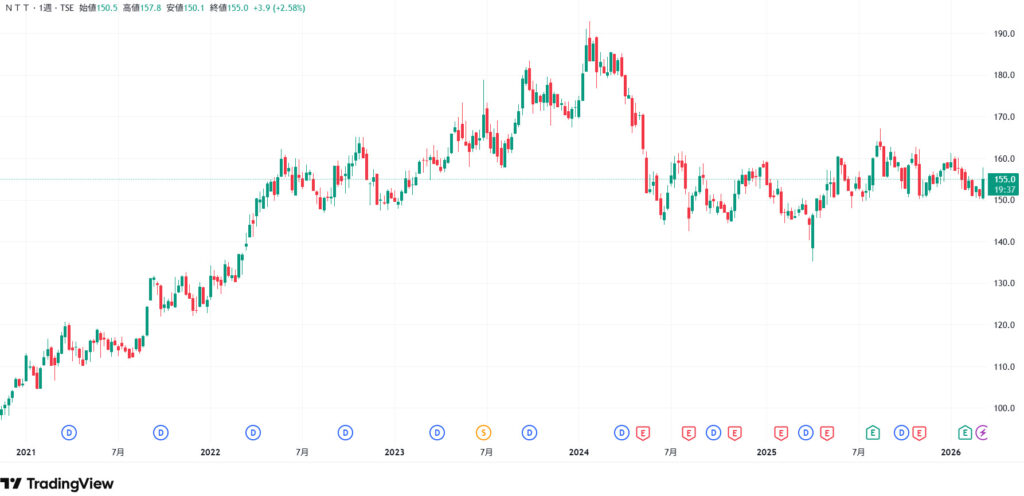This screenshot has height=496, width=1024.
Task: Open the green earnings marker beside the lightning icon
Action: point(965,433)
